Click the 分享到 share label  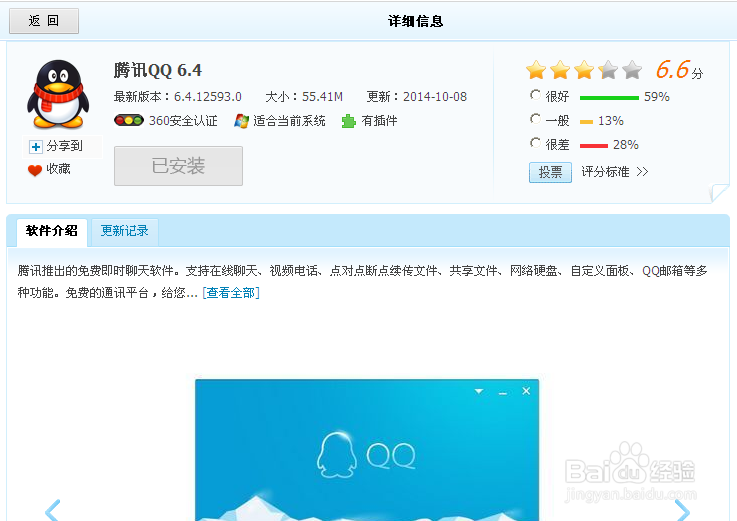click(64, 146)
